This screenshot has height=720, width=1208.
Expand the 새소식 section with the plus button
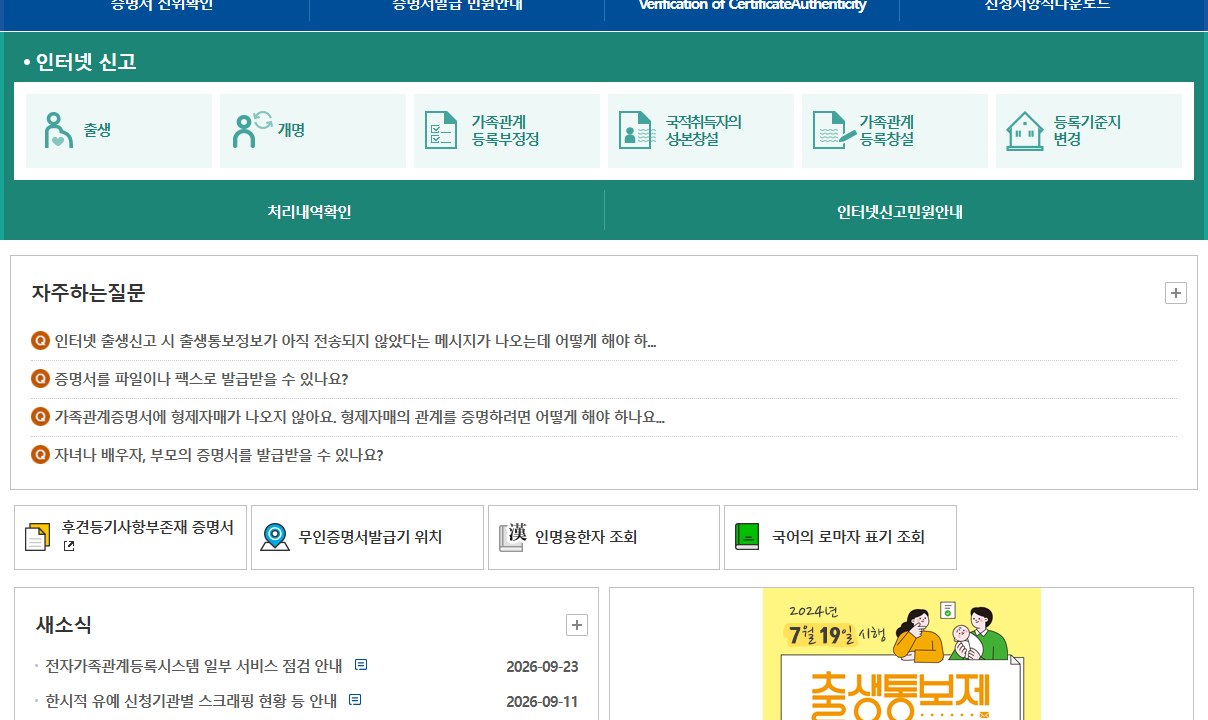click(577, 625)
